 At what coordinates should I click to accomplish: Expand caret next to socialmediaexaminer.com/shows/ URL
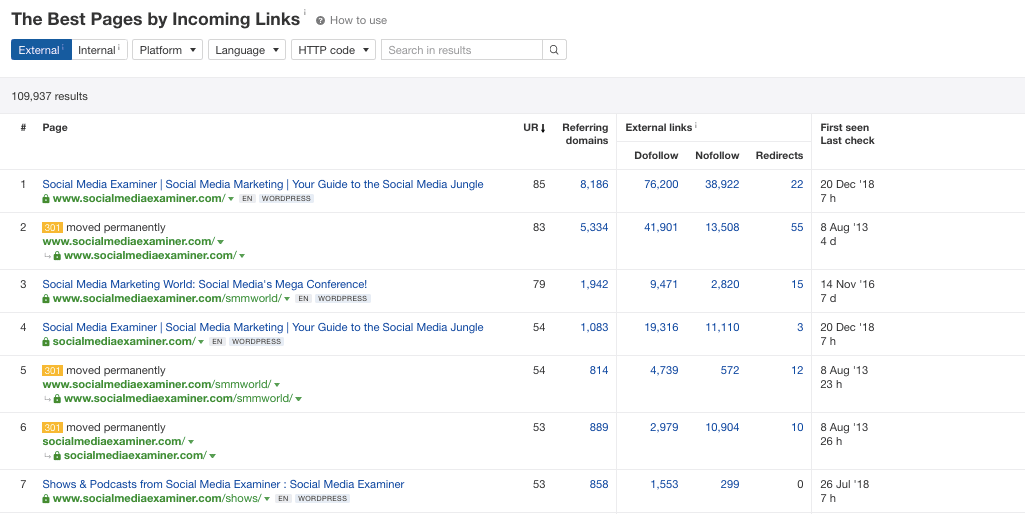click(x=267, y=499)
